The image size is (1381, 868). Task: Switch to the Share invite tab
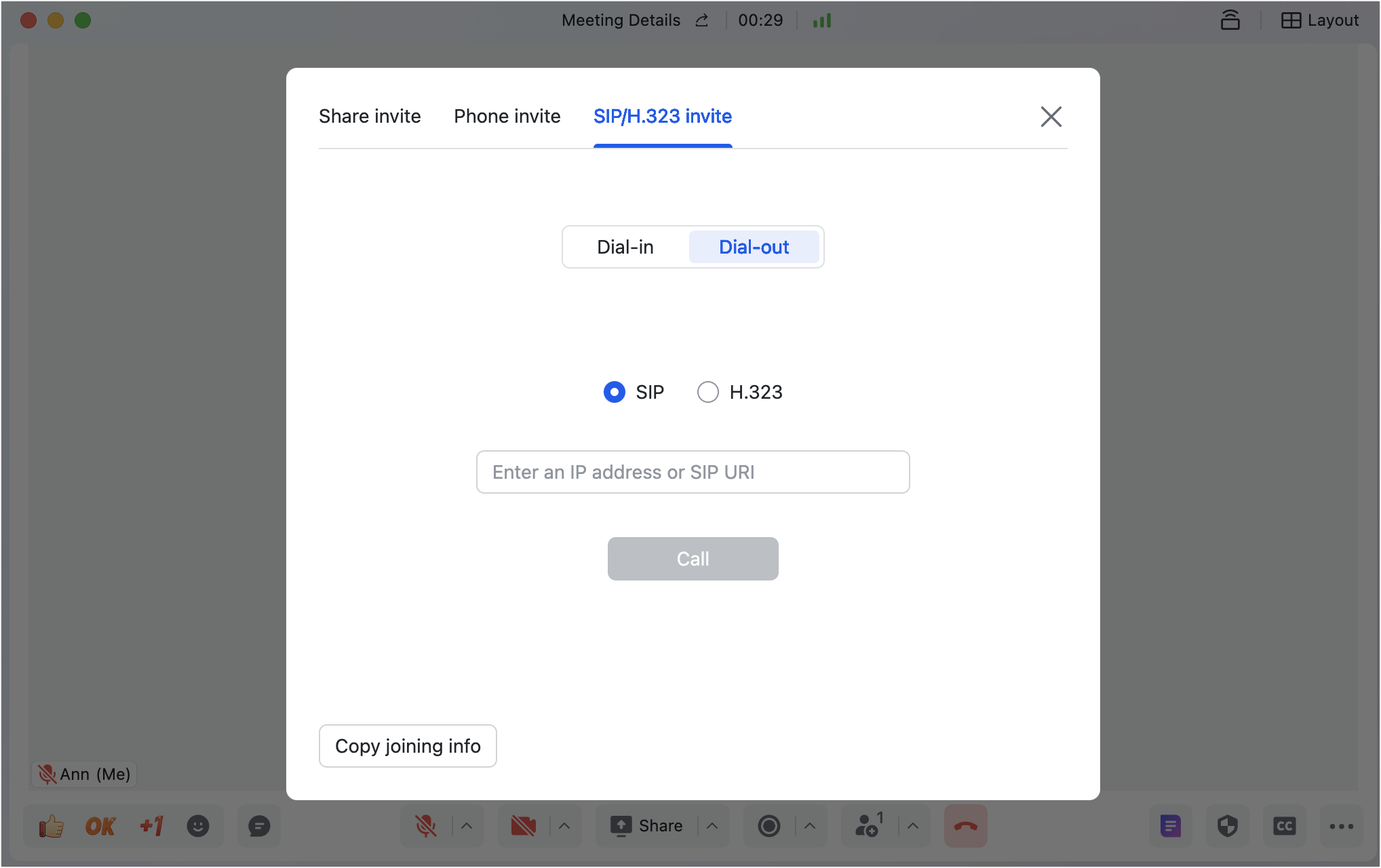coord(370,116)
